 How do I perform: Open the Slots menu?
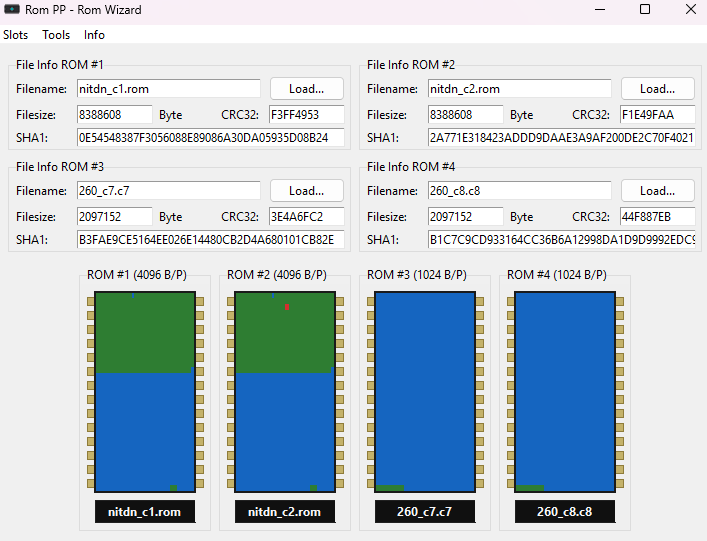tap(16, 35)
